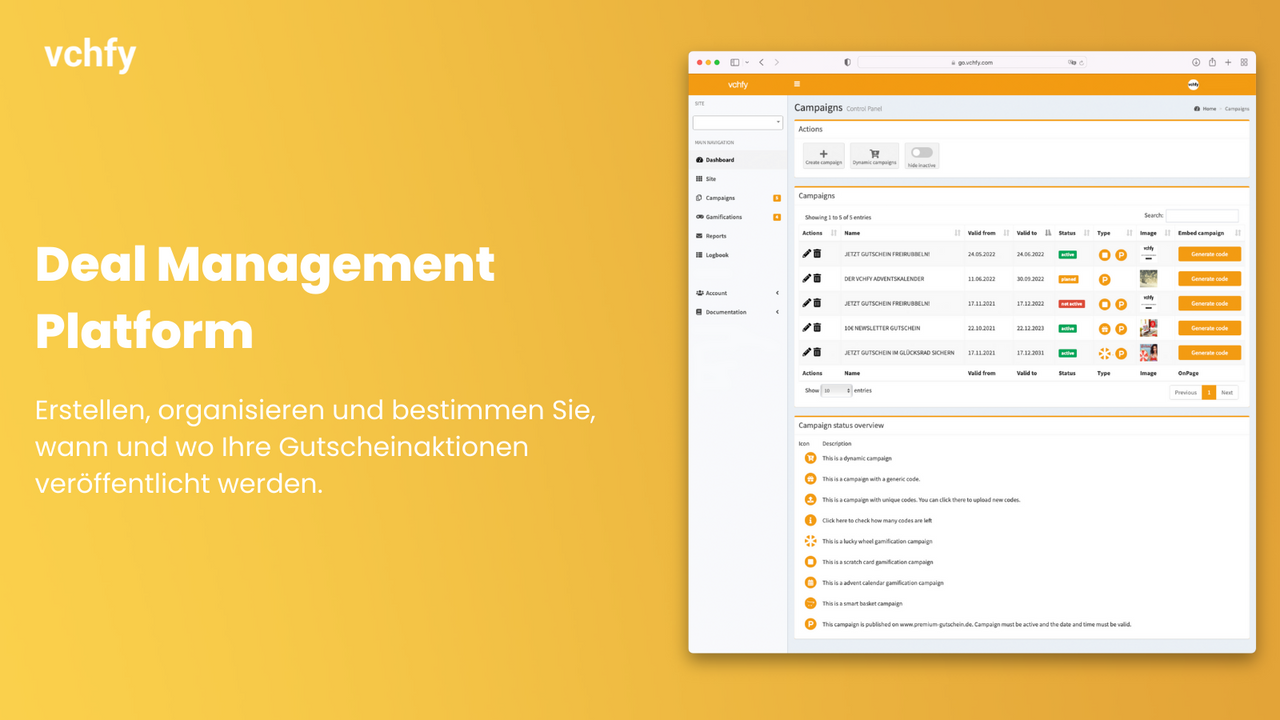Click the not active status badge
The image size is (1280, 720).
[x=1072, y=303]
